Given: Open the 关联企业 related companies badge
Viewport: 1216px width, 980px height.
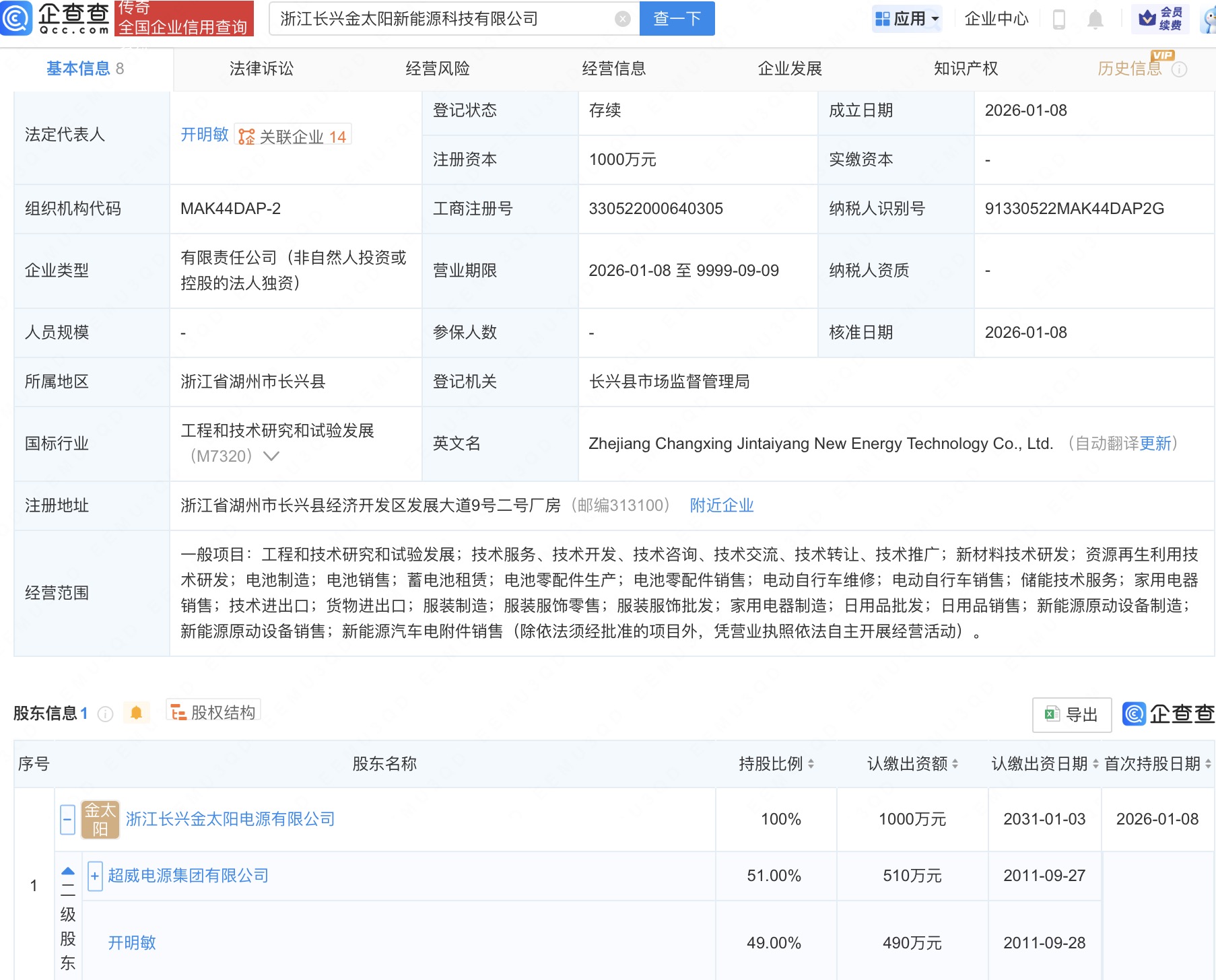Looking at the screenshot, I should [294, 137].
